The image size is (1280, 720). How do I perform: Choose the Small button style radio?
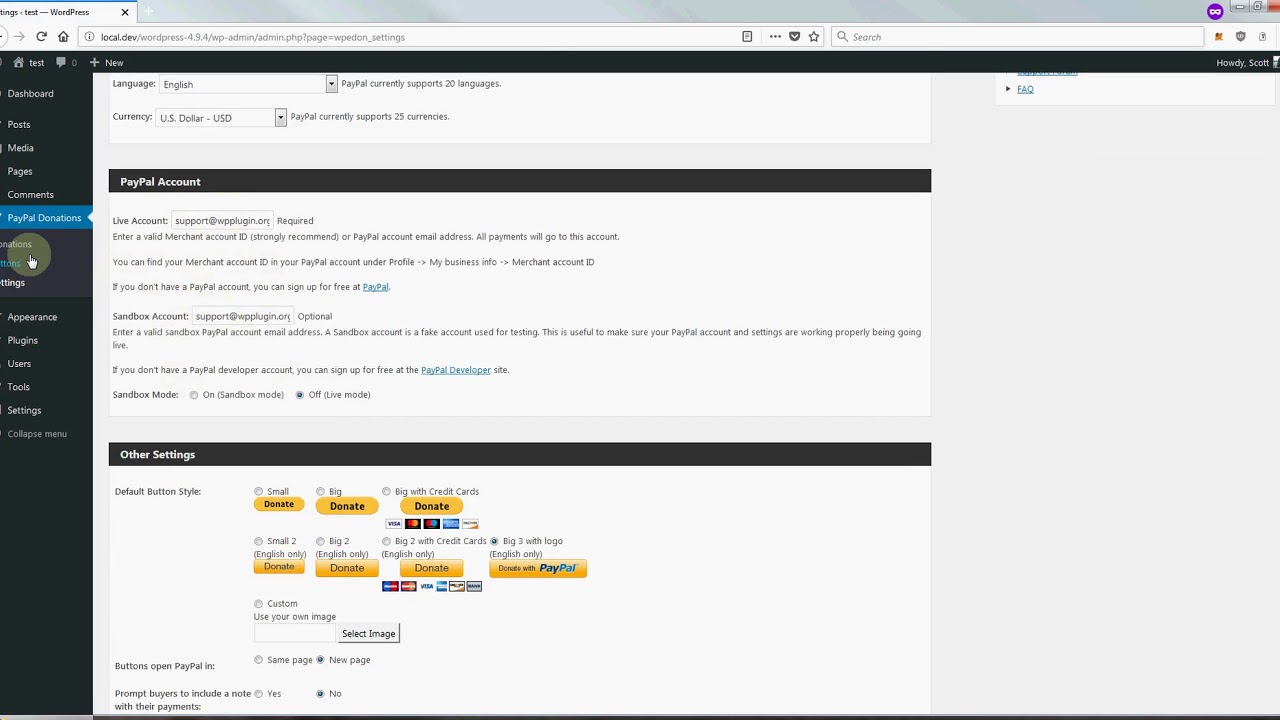(x=258, y=492)
